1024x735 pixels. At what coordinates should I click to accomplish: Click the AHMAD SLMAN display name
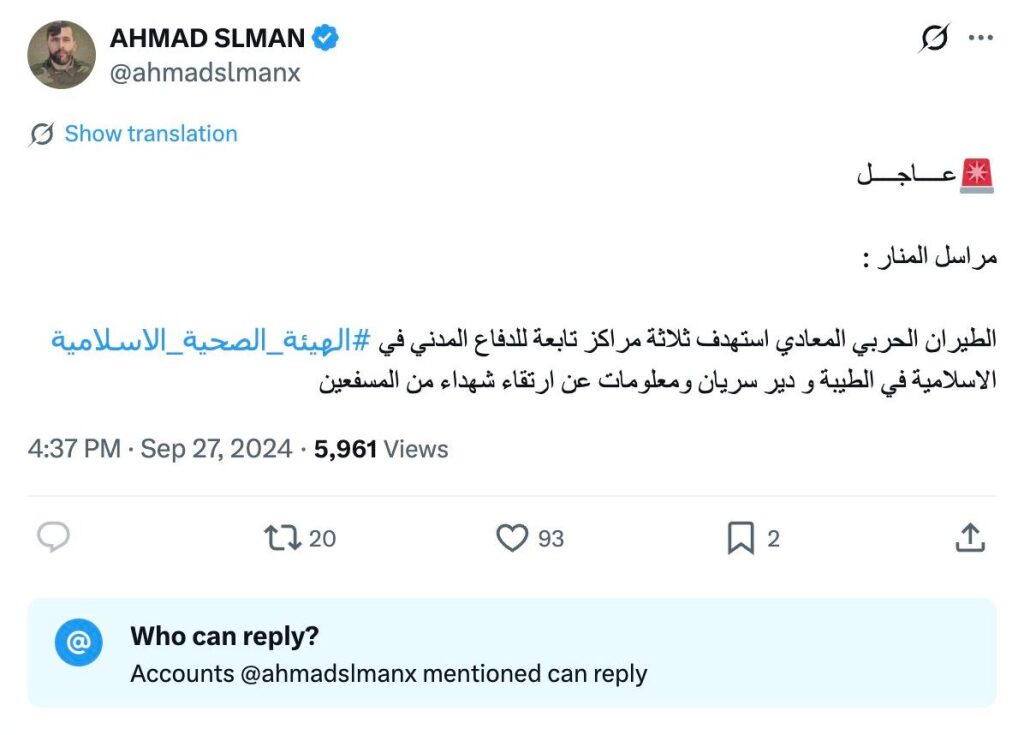[x=207, y=38]
